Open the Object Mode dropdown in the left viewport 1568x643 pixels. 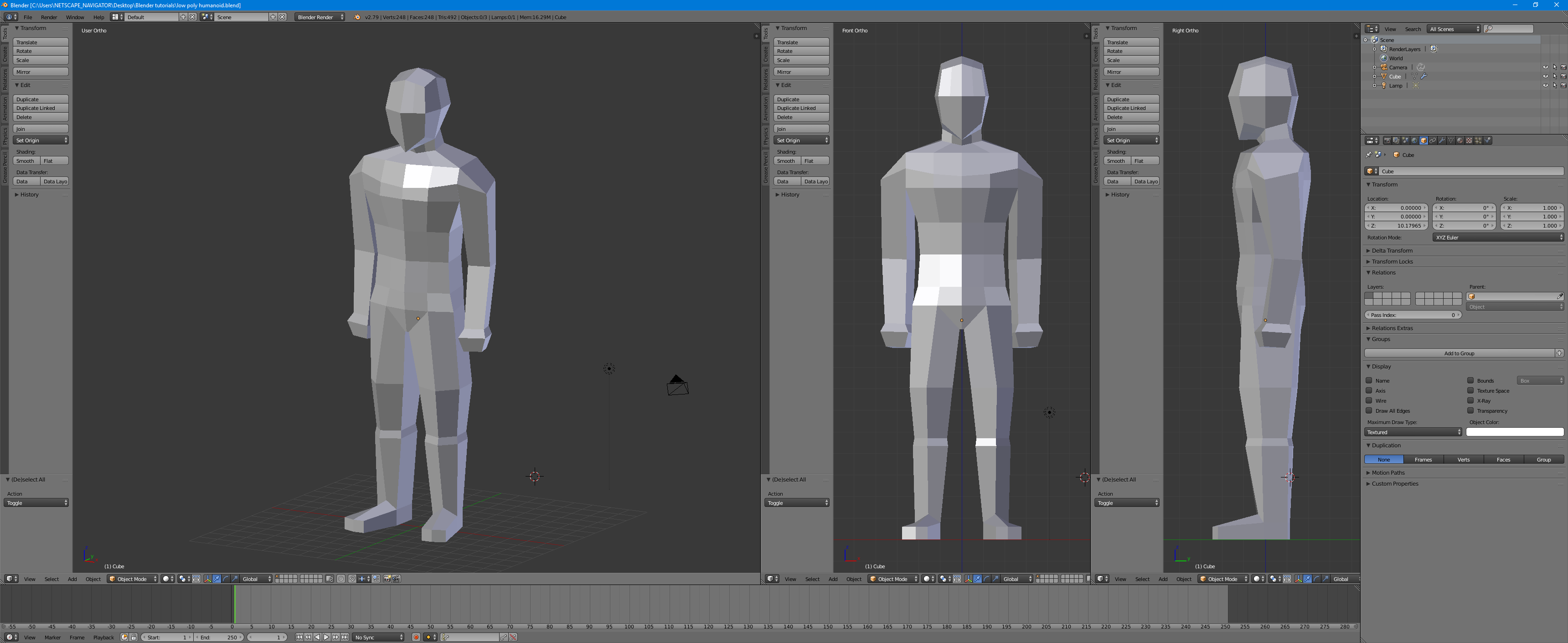click(x=133, y=579)
